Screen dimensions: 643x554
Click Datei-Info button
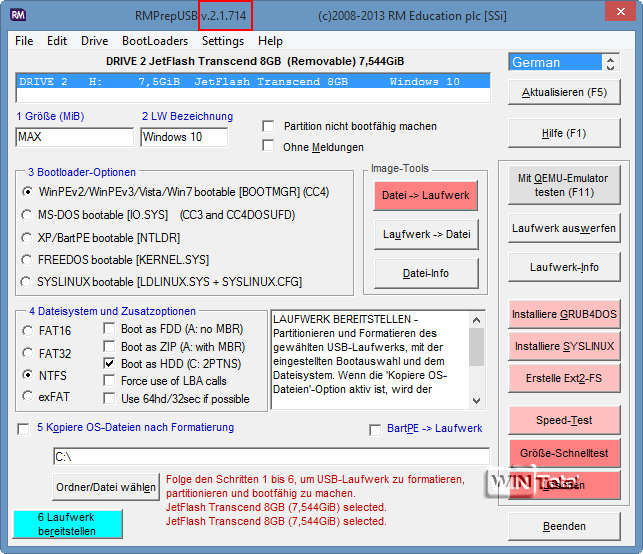[426, 273]
